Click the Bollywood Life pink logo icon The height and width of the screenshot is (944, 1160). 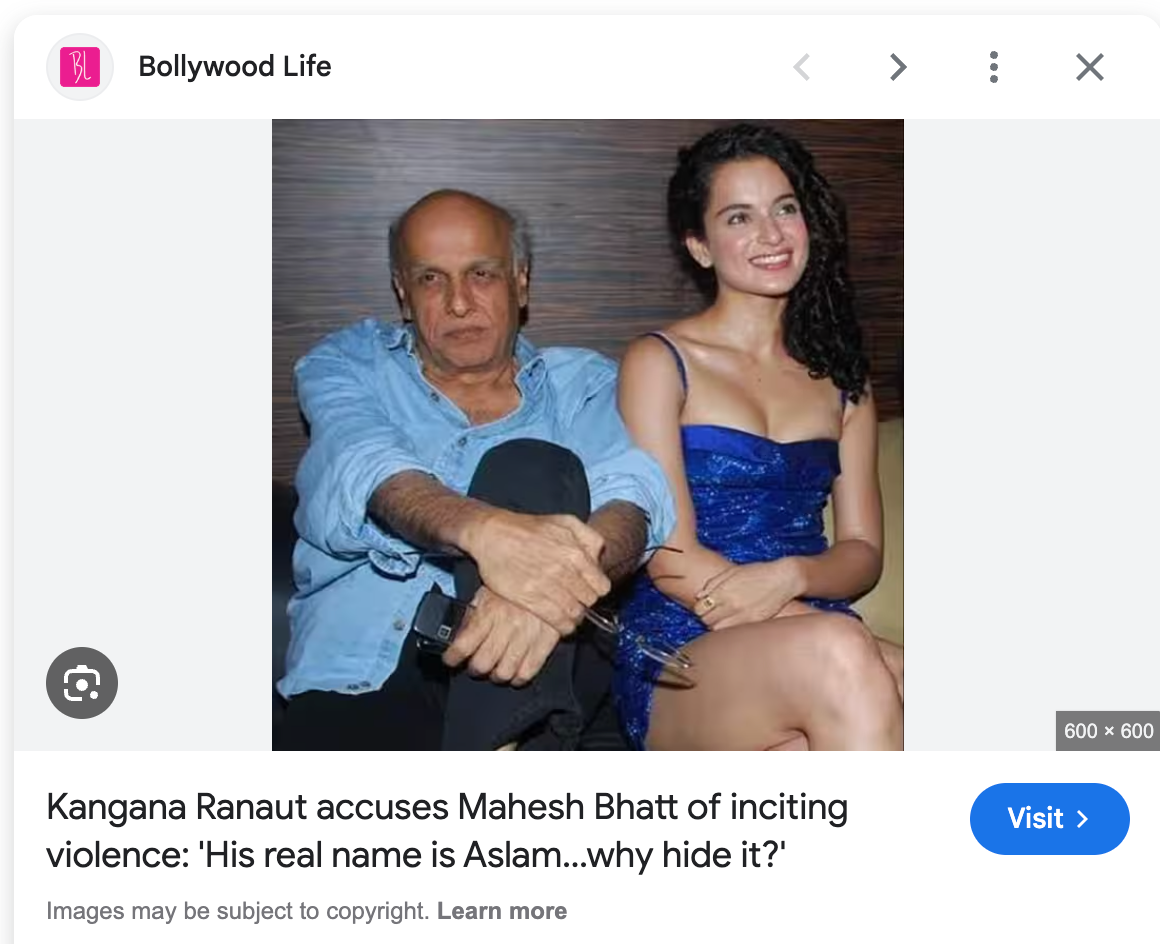tap(79, 67)
